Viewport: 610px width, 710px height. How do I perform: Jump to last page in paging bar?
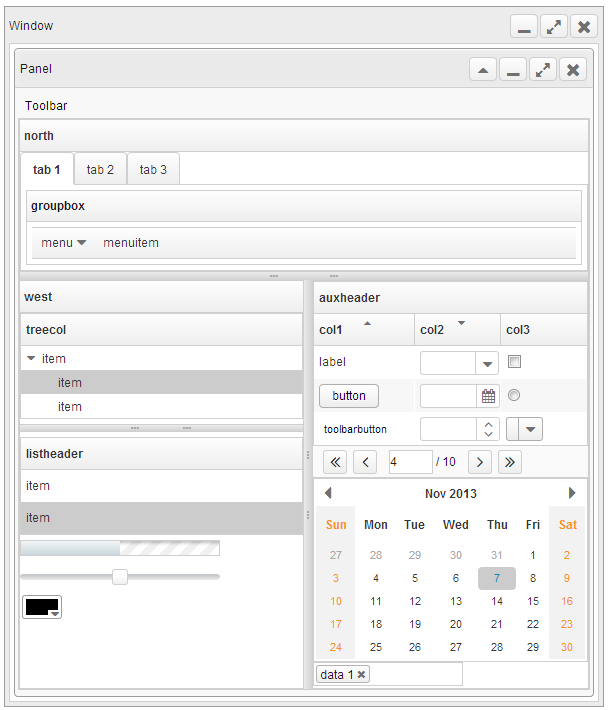click(x=510, y=462)
